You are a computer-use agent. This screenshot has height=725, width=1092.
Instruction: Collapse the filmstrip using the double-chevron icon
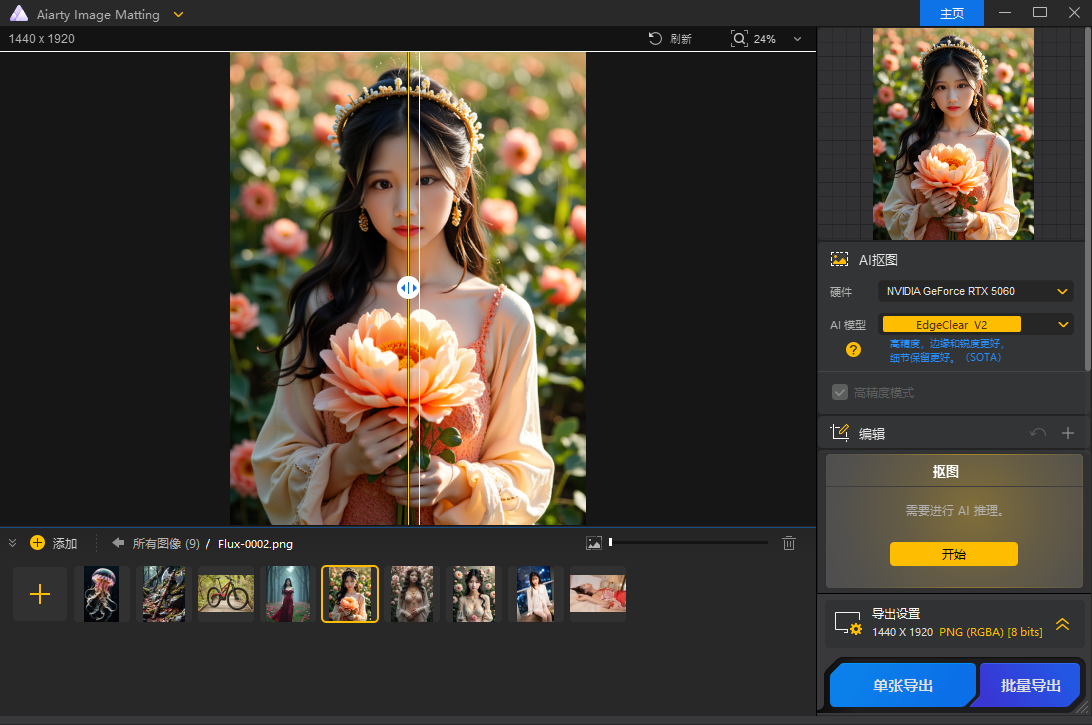coord(13,543)
